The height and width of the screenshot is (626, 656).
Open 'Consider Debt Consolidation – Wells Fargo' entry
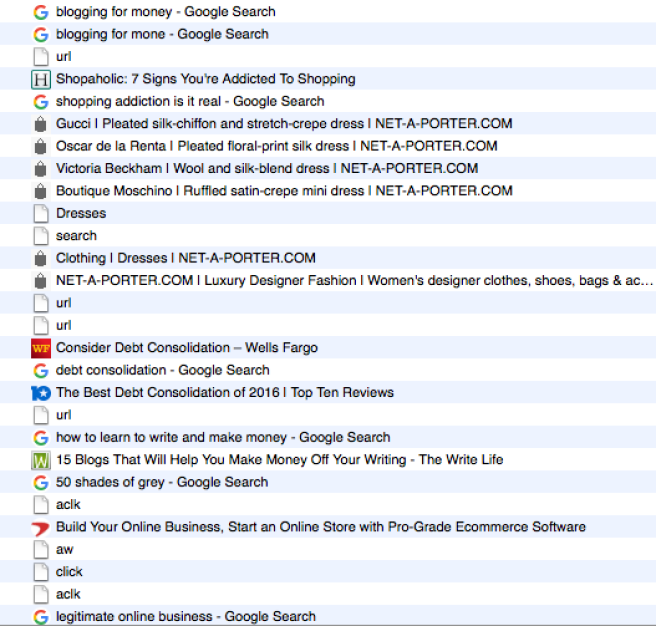(186, 348)
